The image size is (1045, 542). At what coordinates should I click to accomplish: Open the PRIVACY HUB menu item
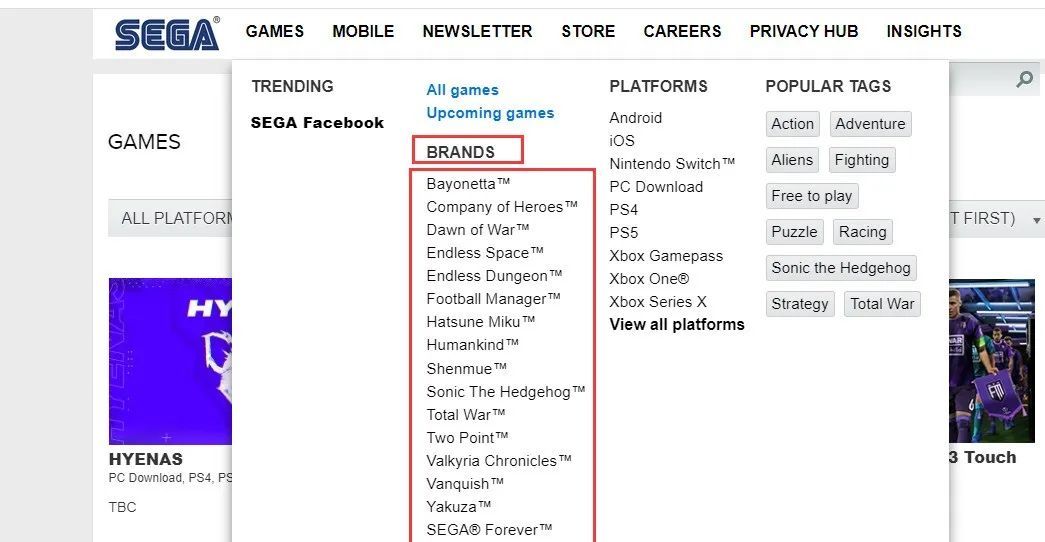tap(804, 31)
